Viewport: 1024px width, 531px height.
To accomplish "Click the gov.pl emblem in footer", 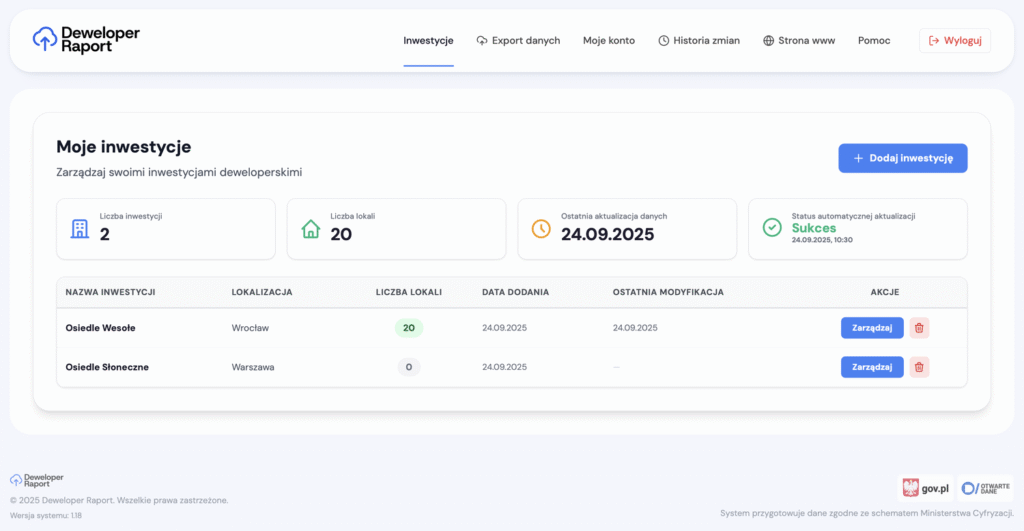I will 925,488.
